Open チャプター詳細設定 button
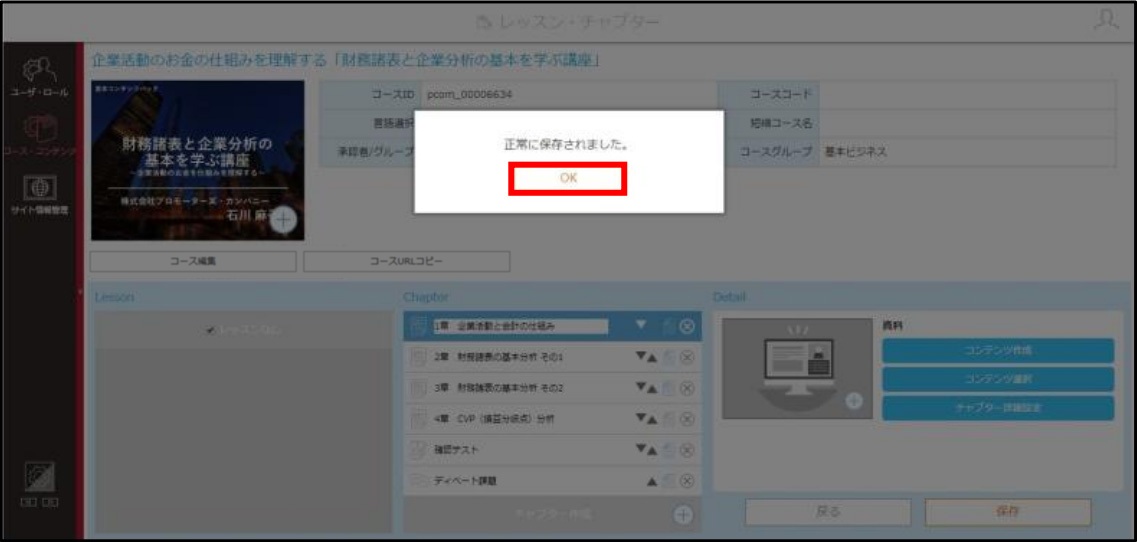The image size is (1137, 542). pyautogui.click(x=998, y=408)
